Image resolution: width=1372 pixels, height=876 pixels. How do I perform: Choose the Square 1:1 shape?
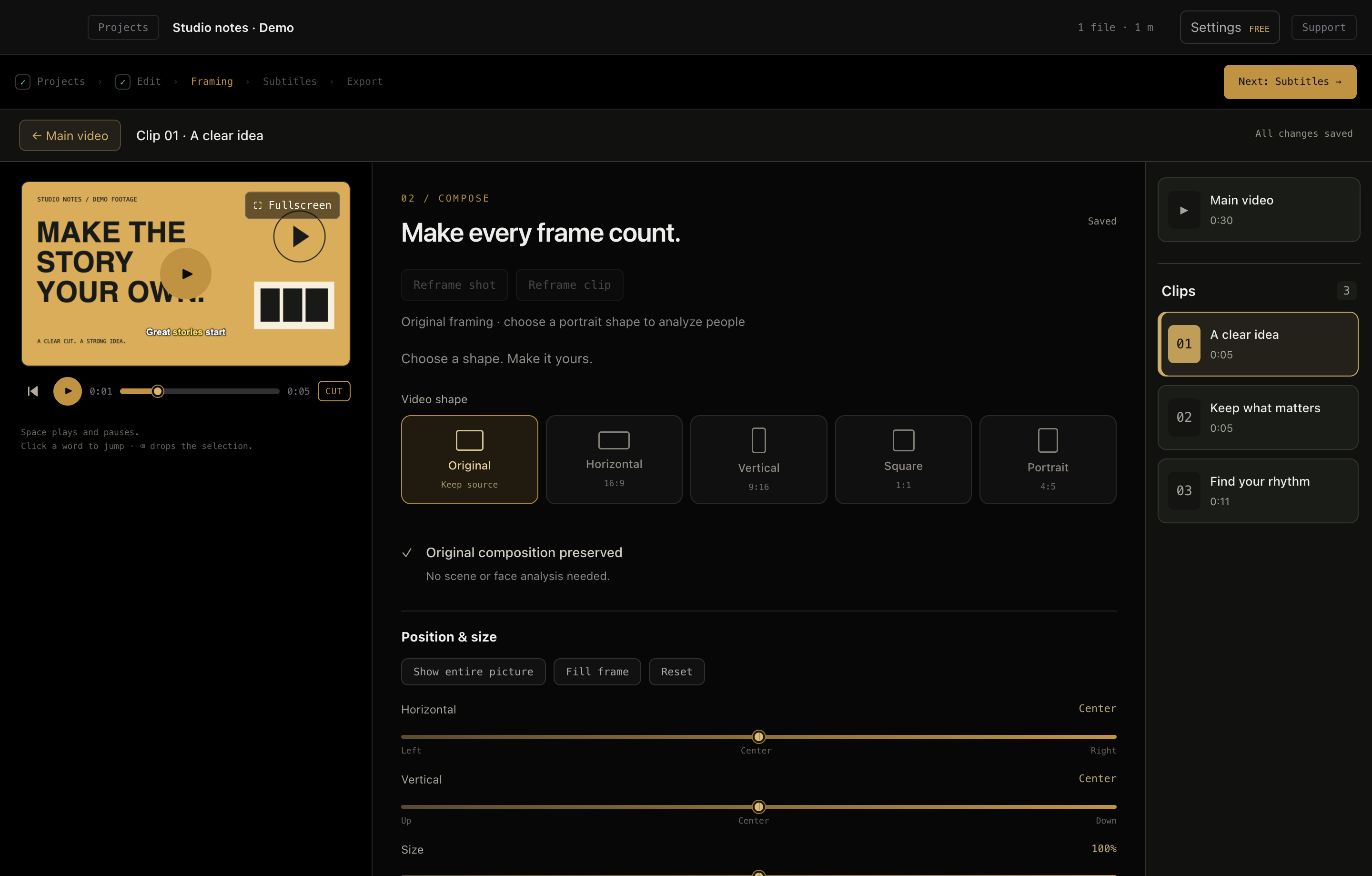point(903,459)
